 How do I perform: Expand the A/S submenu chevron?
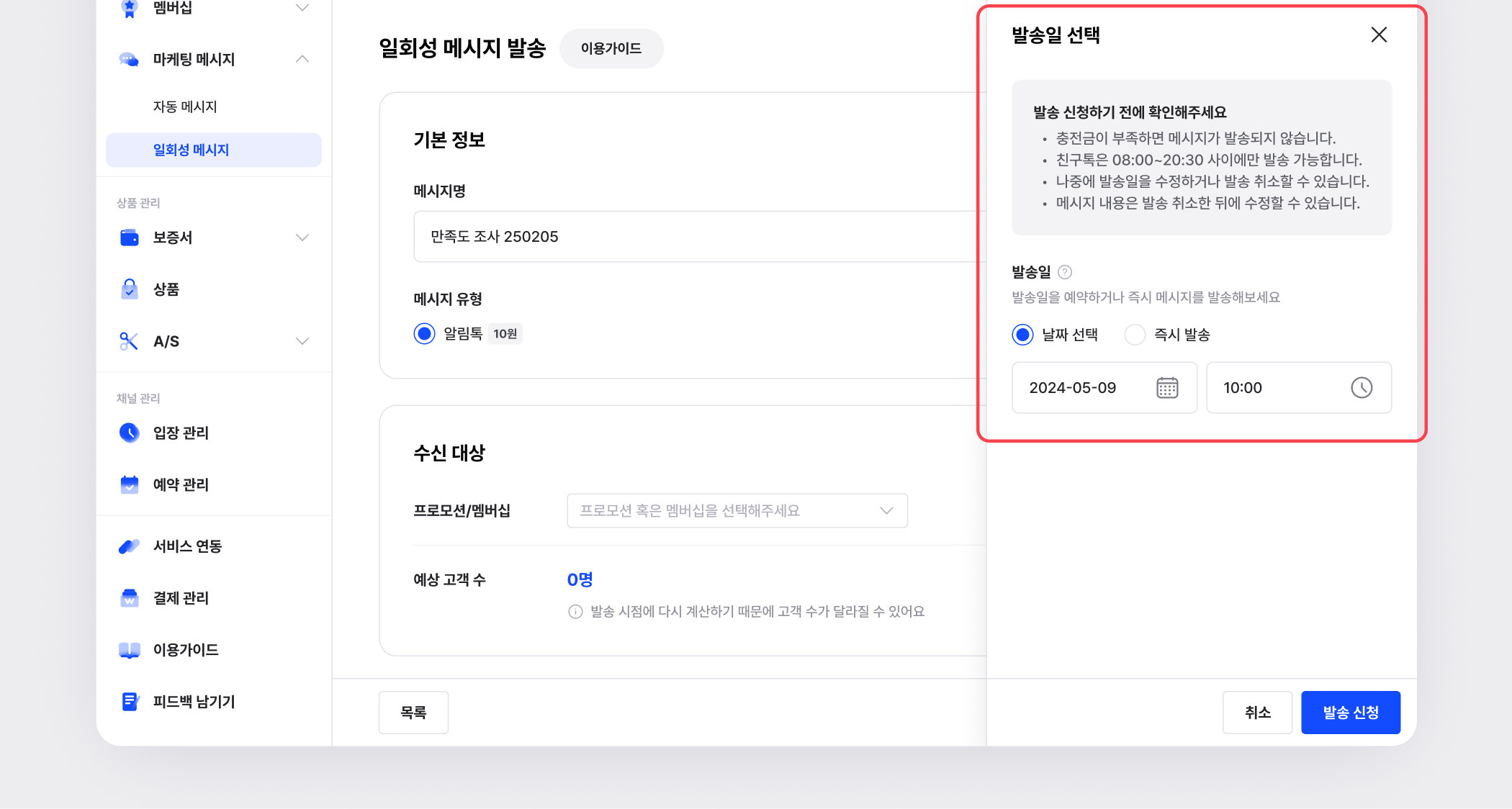tap(302, 341)
